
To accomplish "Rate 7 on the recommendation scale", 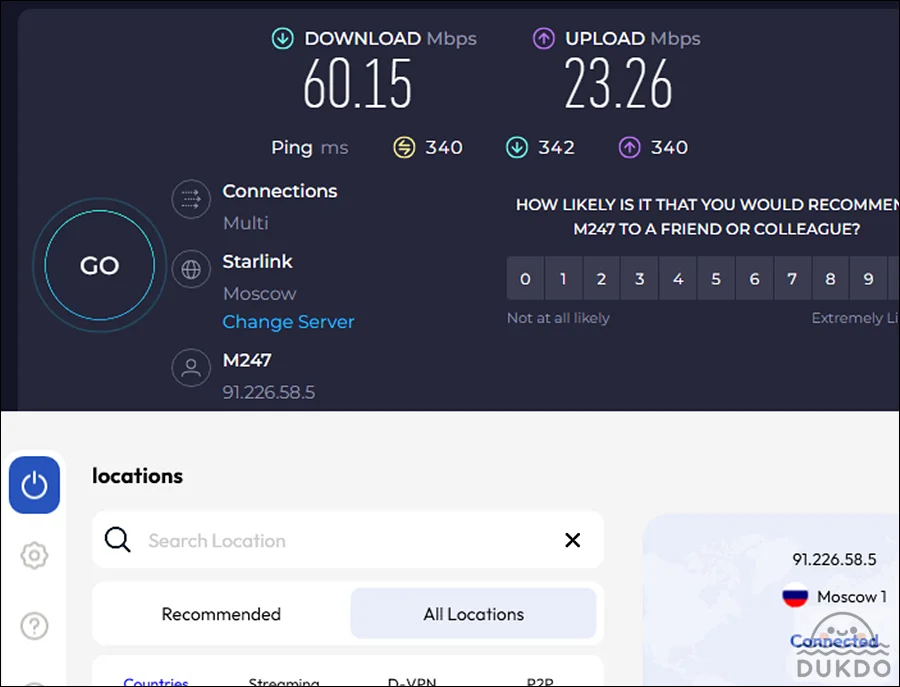I will [x=792, y=279].
